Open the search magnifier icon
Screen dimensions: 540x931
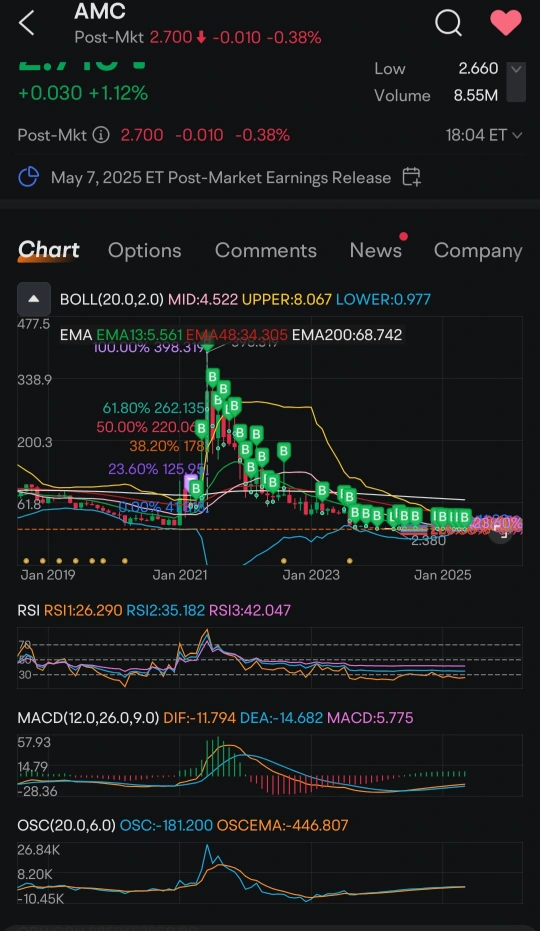449,23
